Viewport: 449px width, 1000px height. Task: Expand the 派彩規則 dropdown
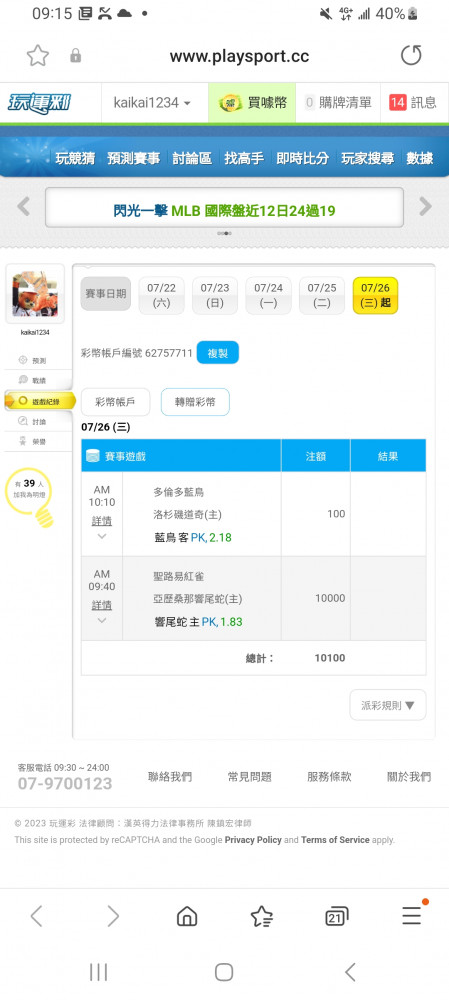click(388, 705)
